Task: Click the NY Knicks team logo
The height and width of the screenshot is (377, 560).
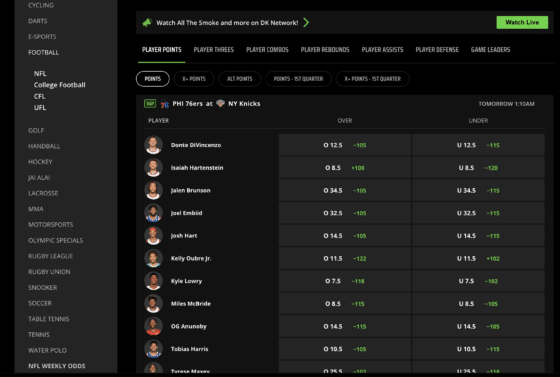Action: (x=220, y=104)
